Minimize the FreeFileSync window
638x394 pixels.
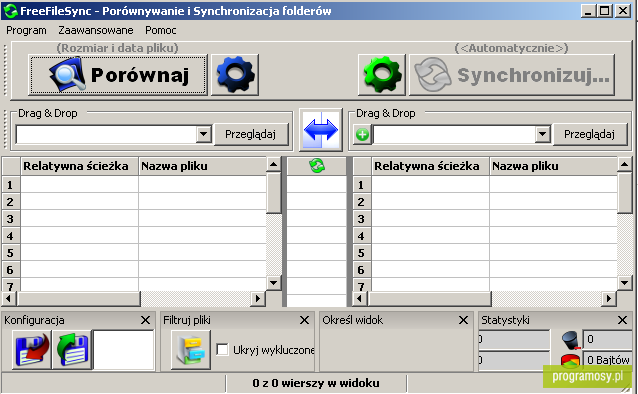(x=588, y=11)
